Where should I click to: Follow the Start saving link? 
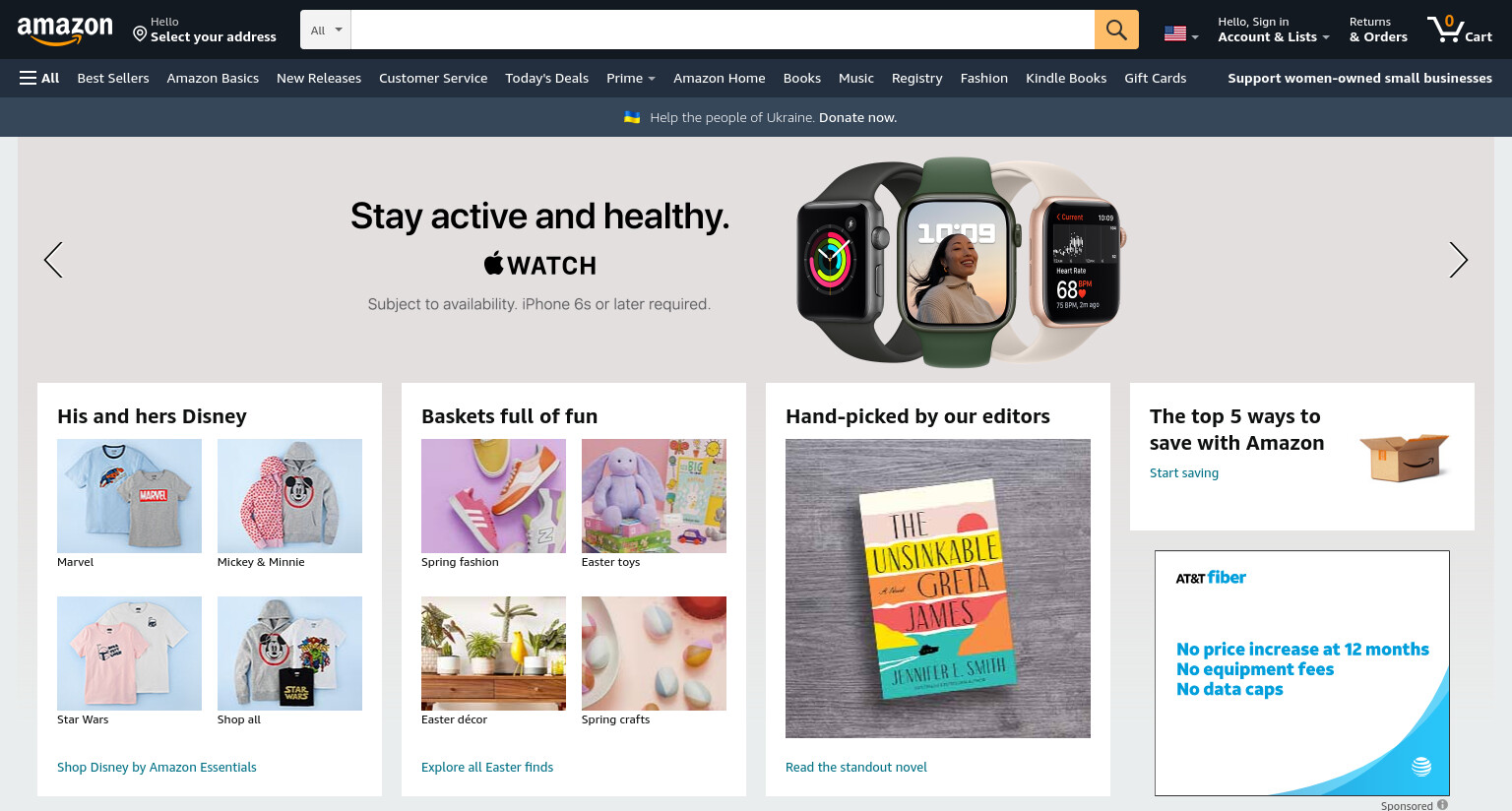(x=1184, y=472)
